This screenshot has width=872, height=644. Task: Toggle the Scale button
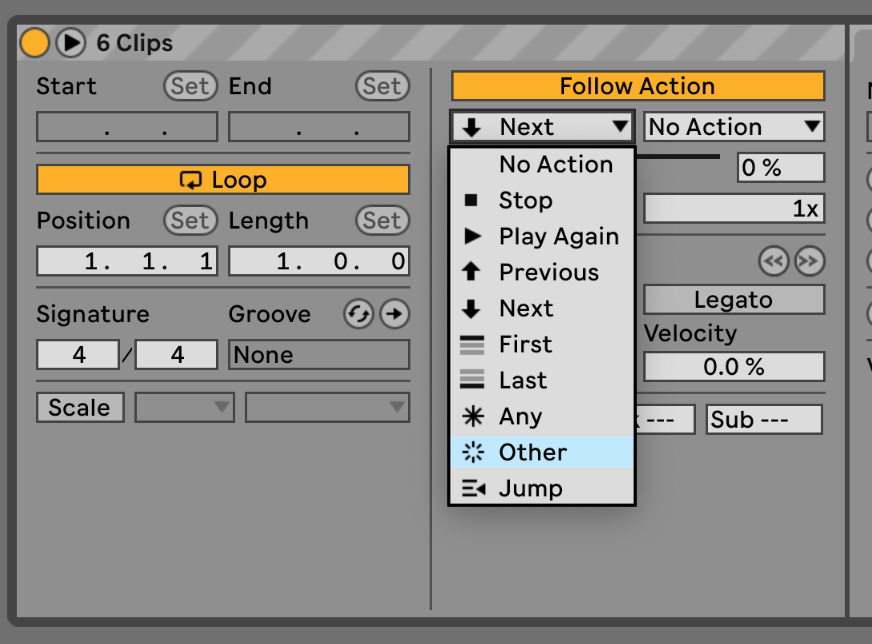point(80,408)
